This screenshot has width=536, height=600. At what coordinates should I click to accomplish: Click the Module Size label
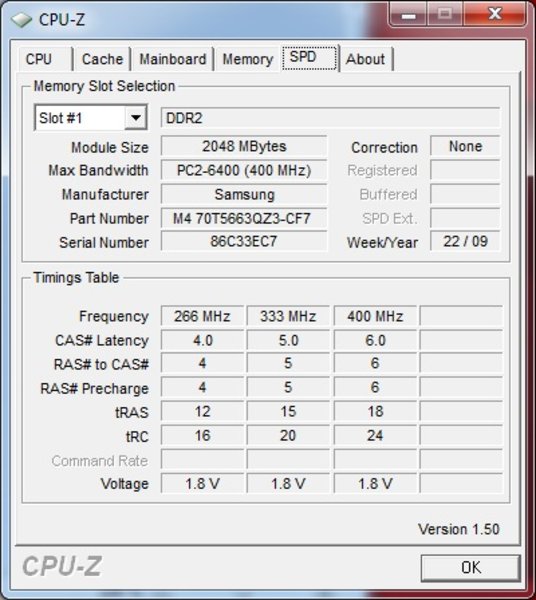click(x=110, y=147)
